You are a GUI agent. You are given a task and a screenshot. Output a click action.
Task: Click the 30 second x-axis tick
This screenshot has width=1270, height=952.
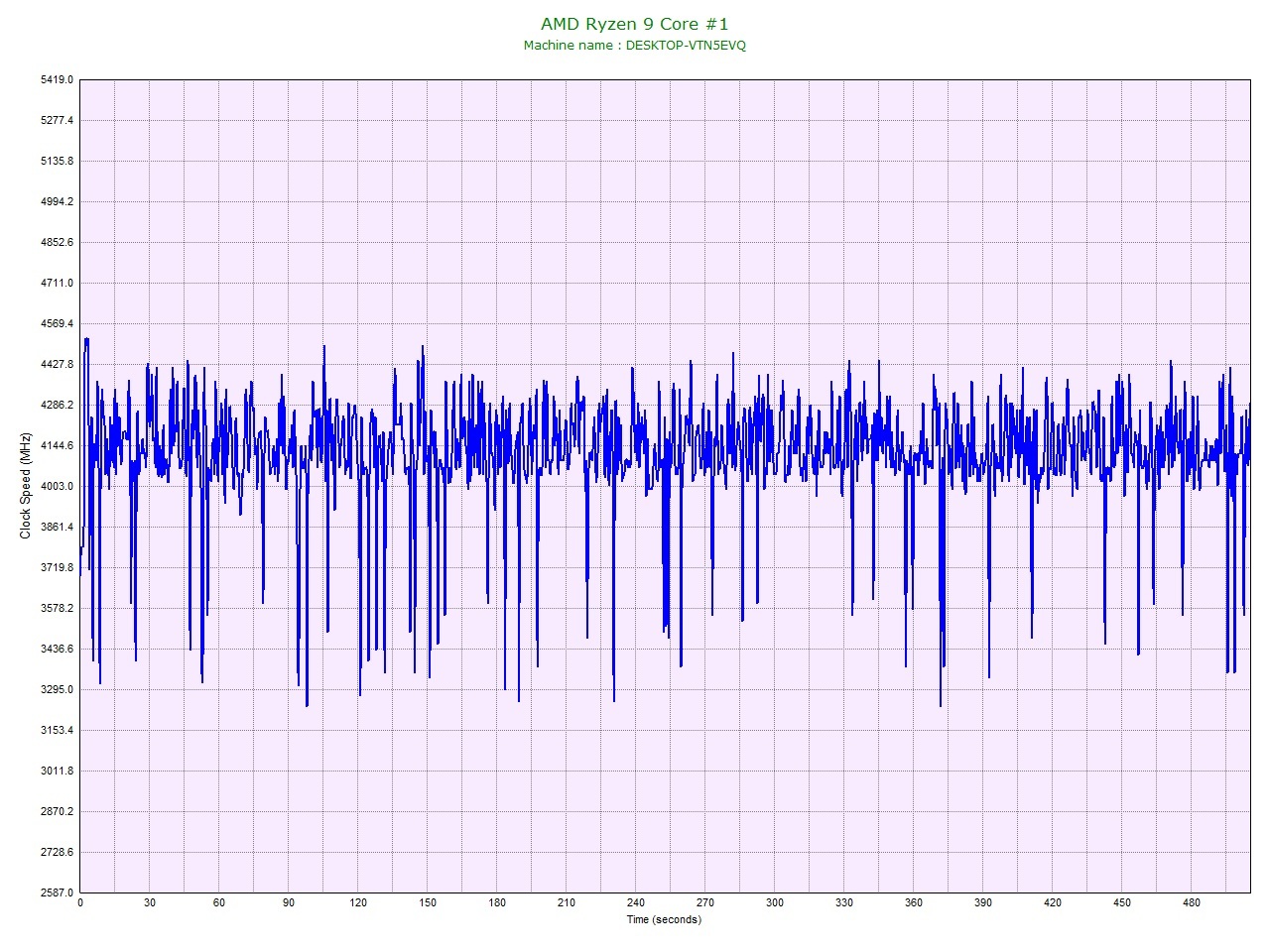(150, 903)
